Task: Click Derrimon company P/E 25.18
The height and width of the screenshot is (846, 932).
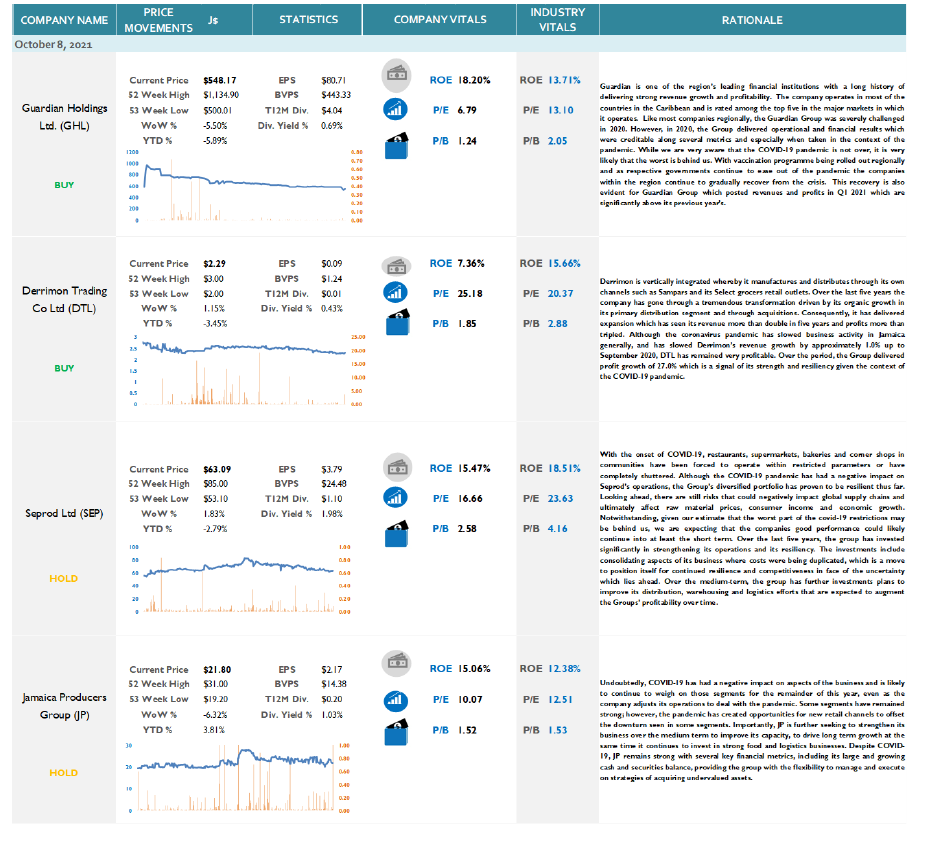Action: pyautogui.click(x=470, y=294)
